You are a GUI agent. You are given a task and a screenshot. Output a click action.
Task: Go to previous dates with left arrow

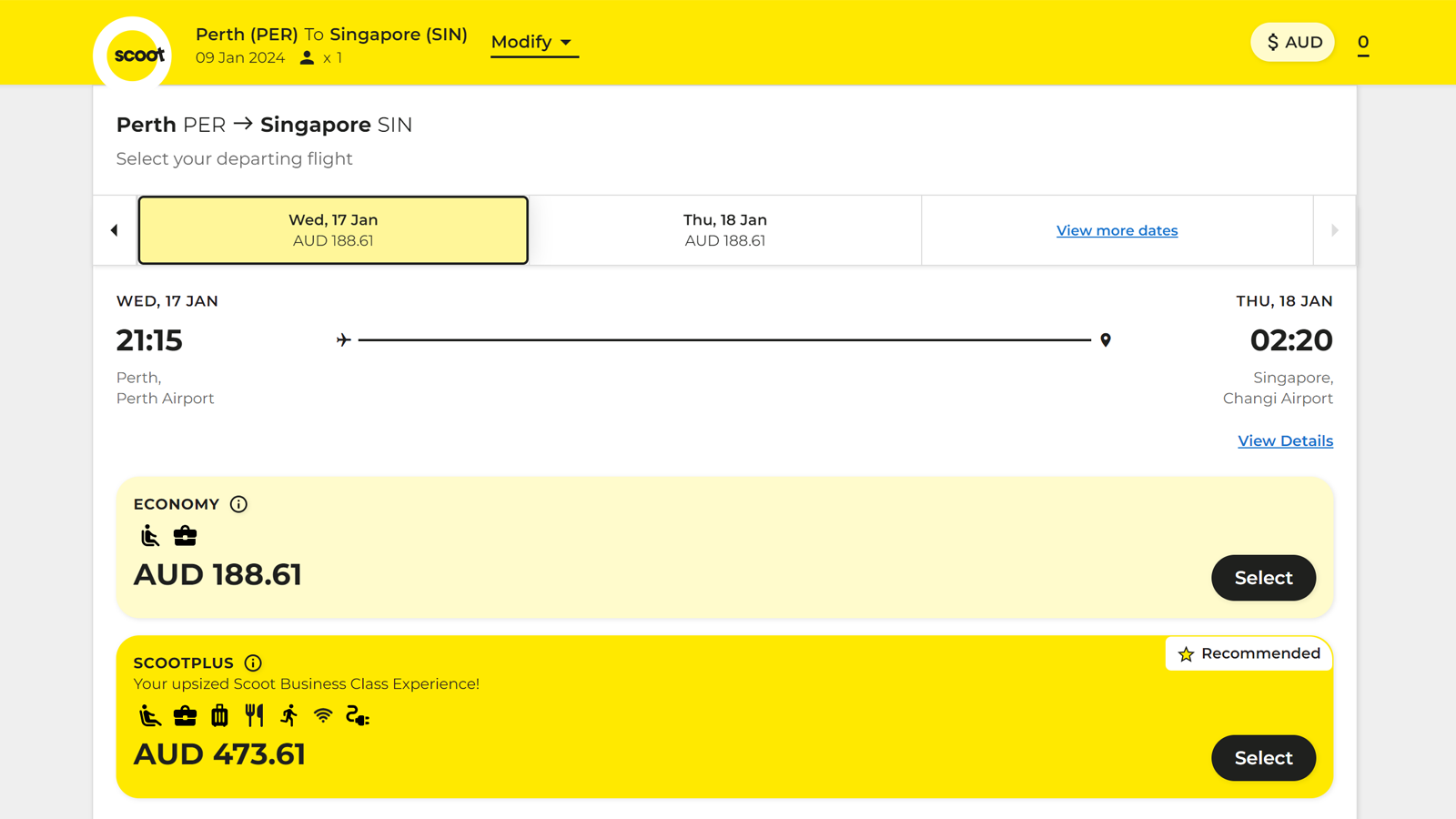(115, 230)
